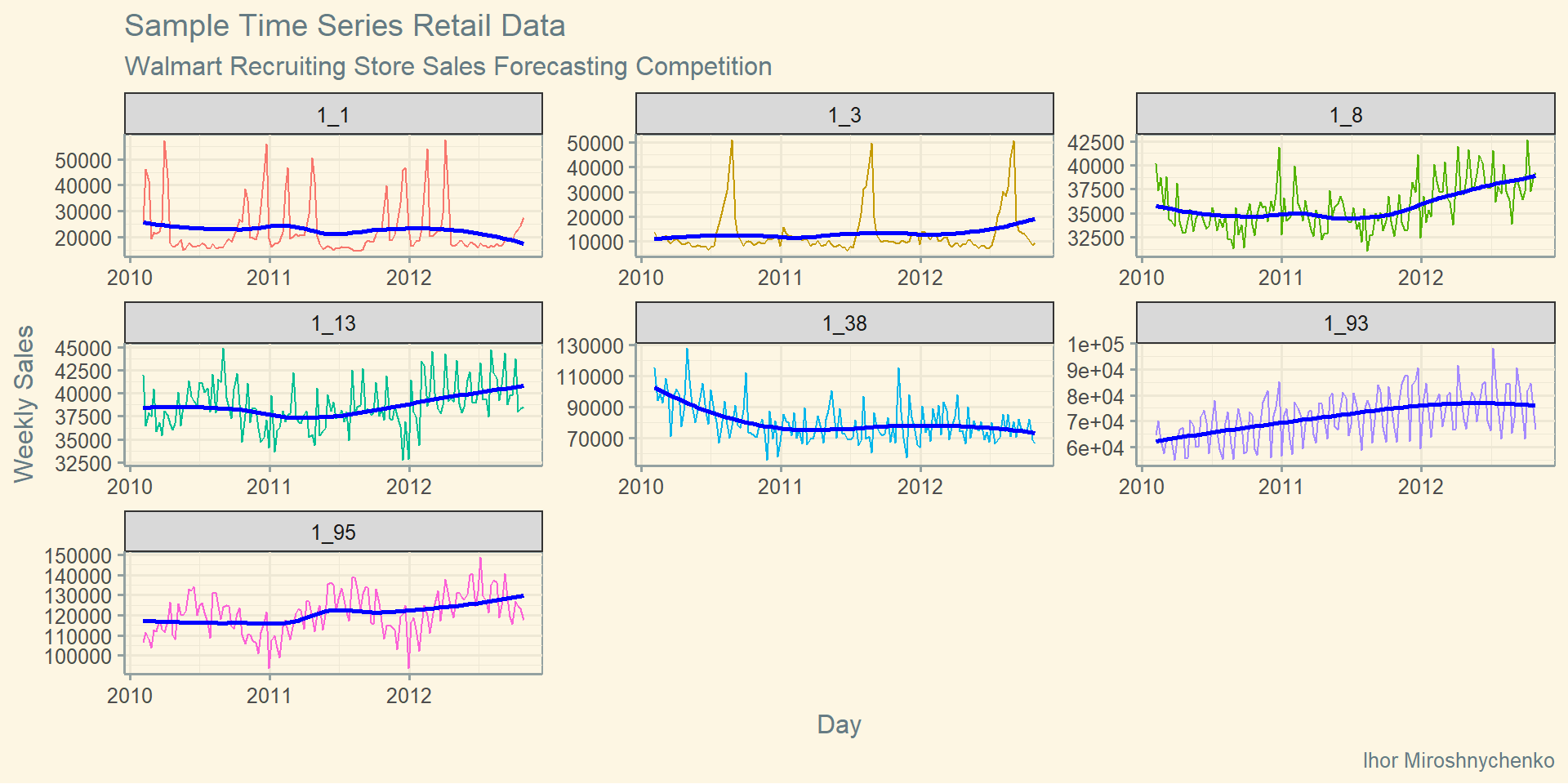Click the 2012 x-axis tick under 1_93 panel
Screen dimensions: 1568x784
[x=1420, y=487]
